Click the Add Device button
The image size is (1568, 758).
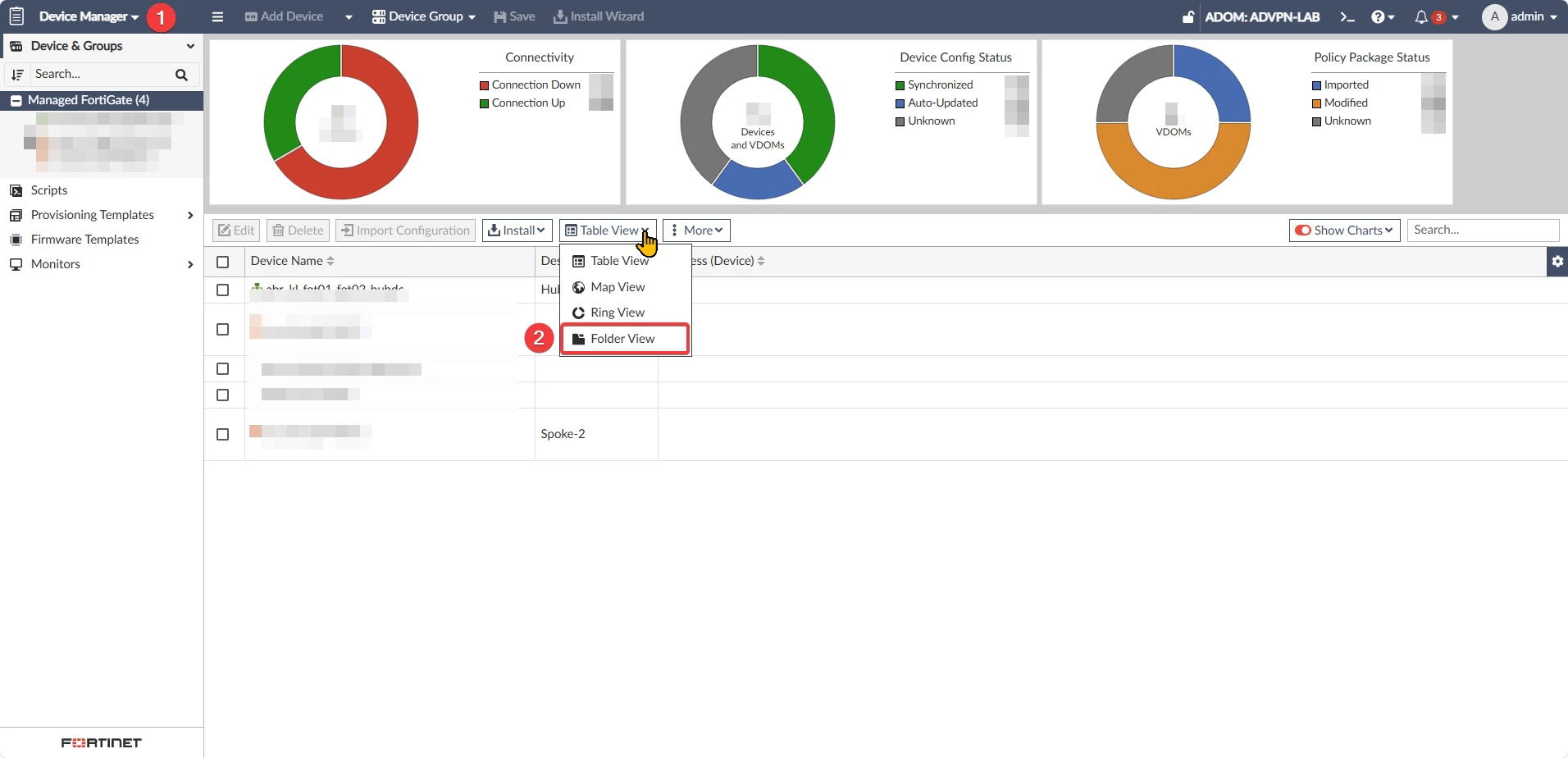point(284,16)
